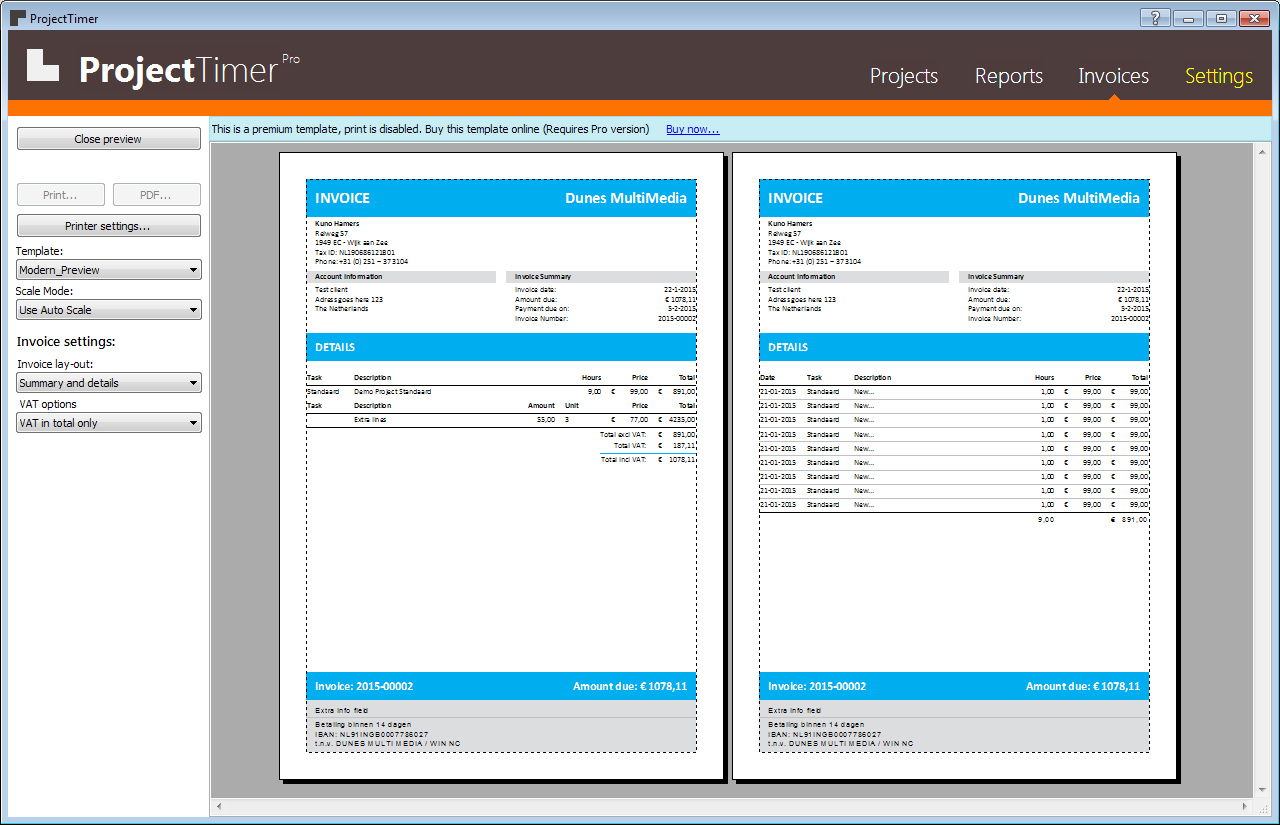The width and height of the screenshot is (1280, 825).
Task: Click the right arrow of the horizontal scrollbar
Action: coord(1246,806)
